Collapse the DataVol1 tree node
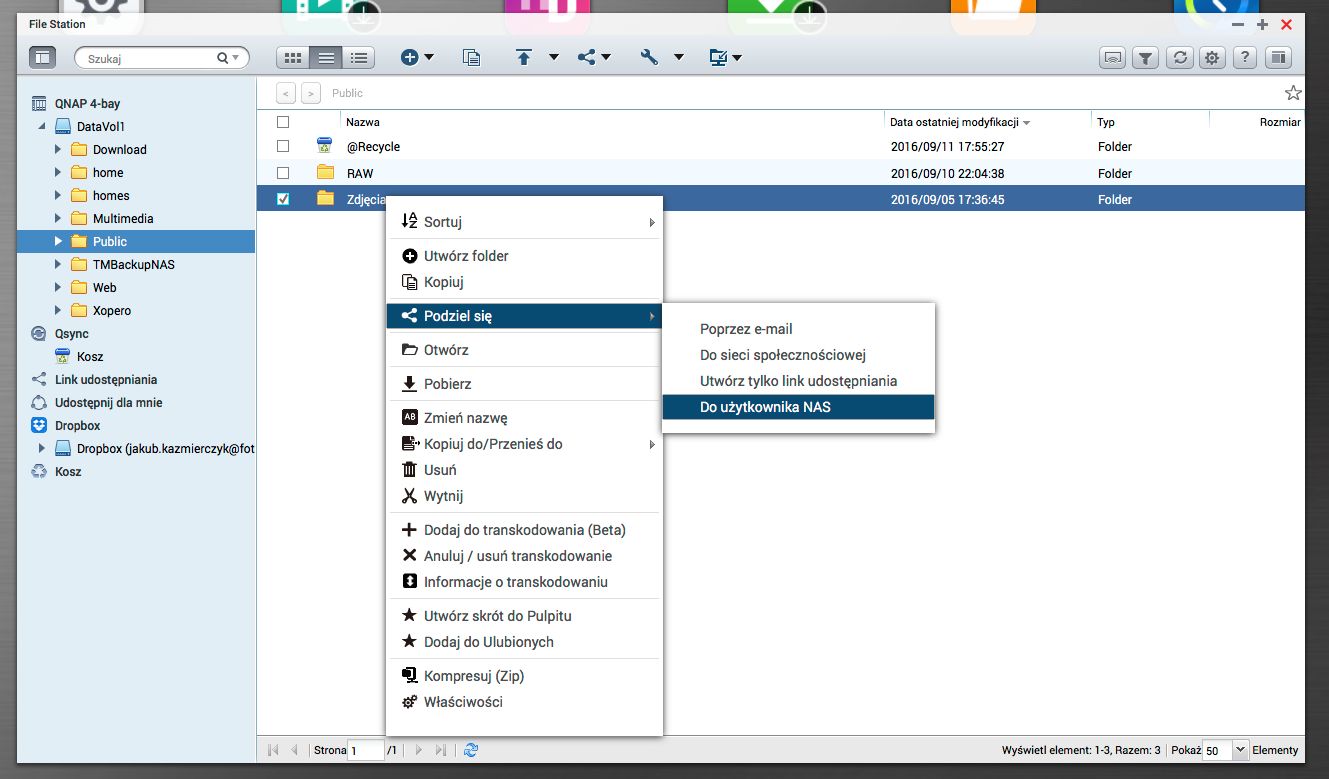 tap(42, 126)
